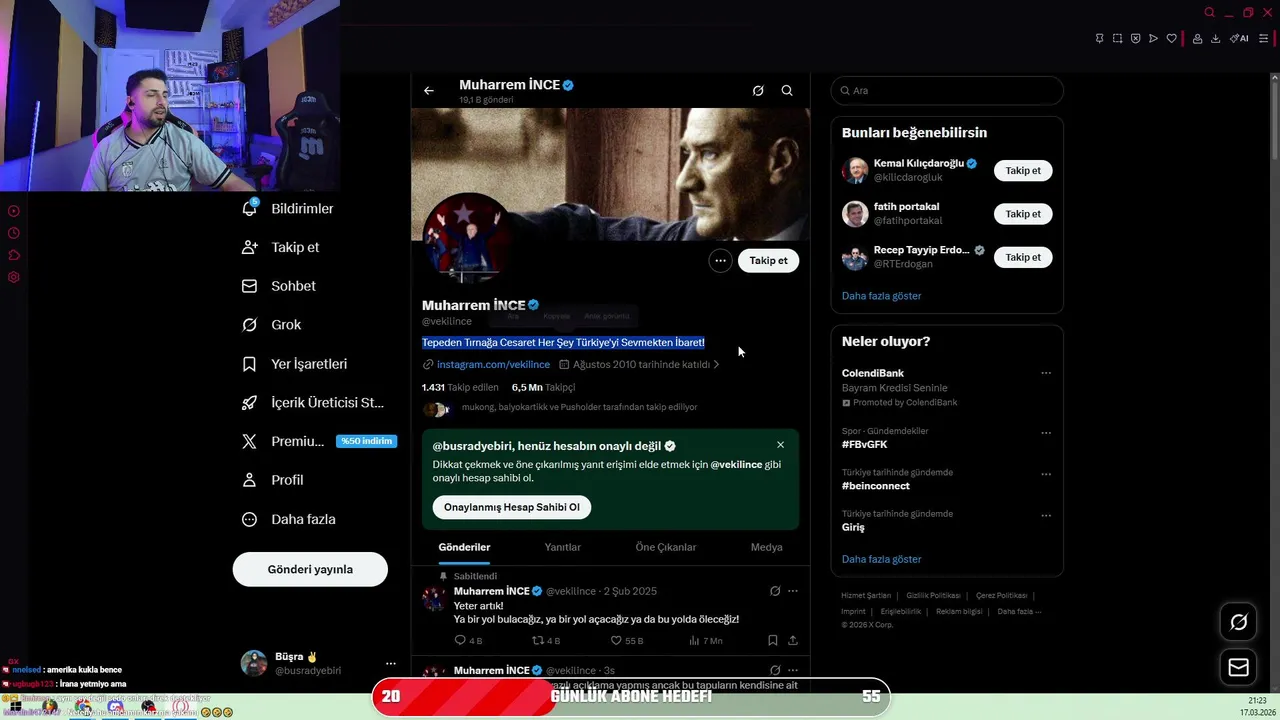This screenshot has height=720, width=1280.
Task: Open the browser profile person icon
Action: [x=1197, y=39]
